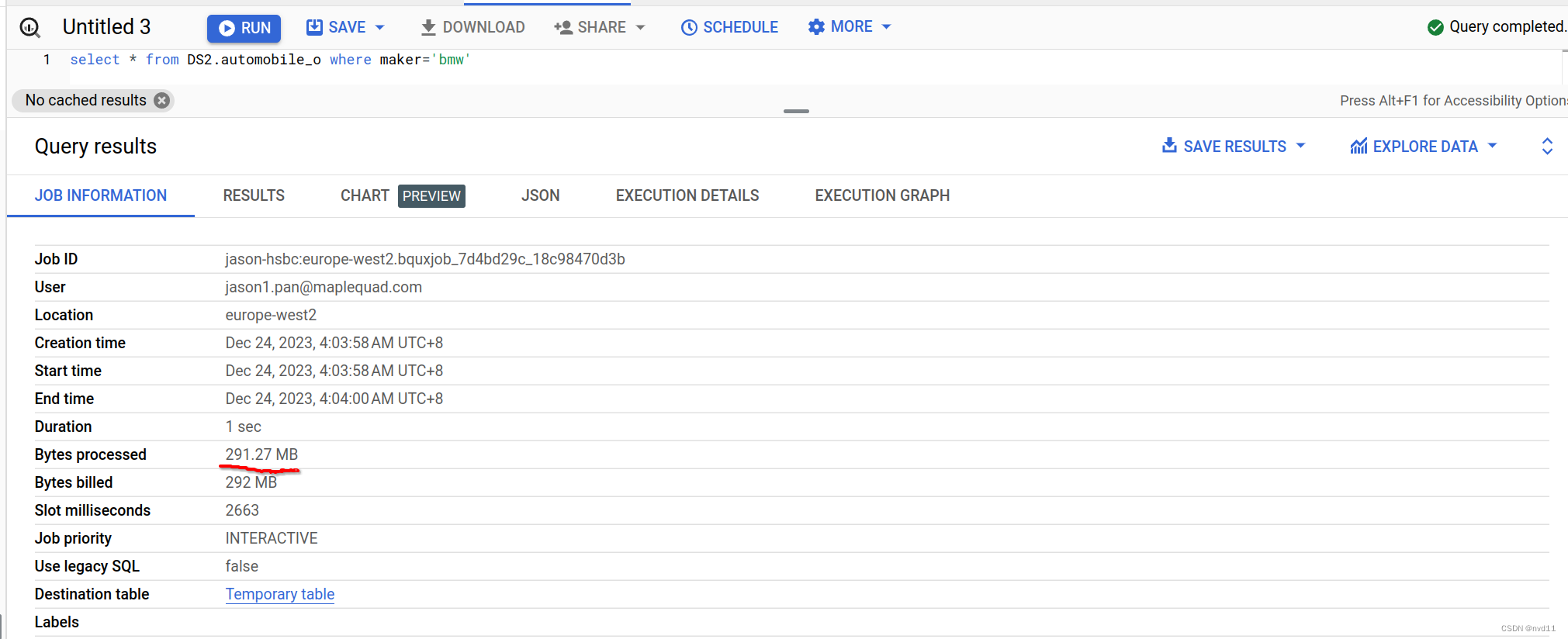Screen dimensions: 1568x639
Task: Click the MORE gear icon
Action: point(816,27)
